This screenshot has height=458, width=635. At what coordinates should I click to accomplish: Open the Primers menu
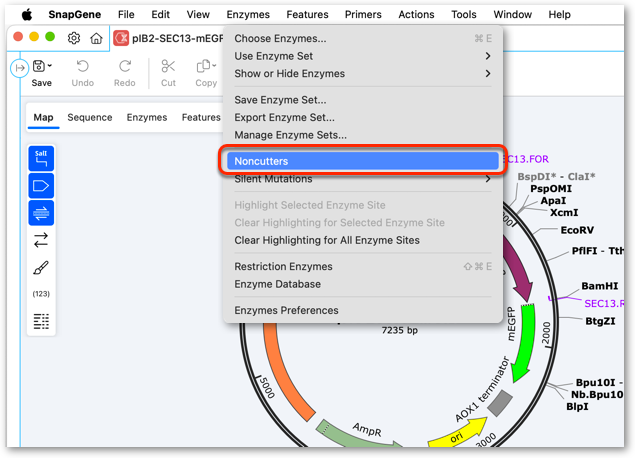click(363, 15)
